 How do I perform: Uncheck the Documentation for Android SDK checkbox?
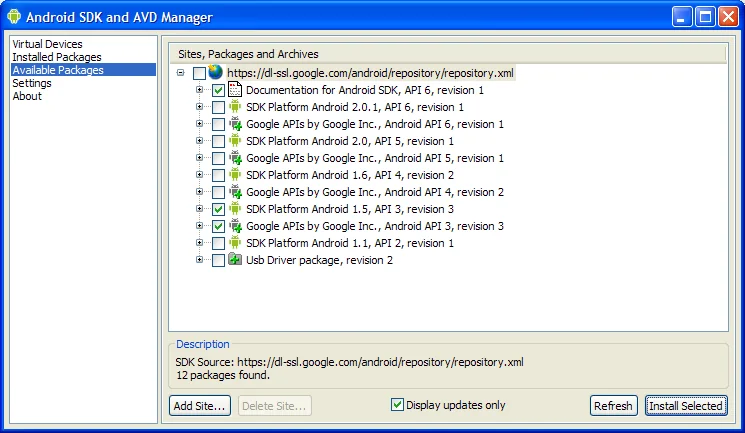218,90
